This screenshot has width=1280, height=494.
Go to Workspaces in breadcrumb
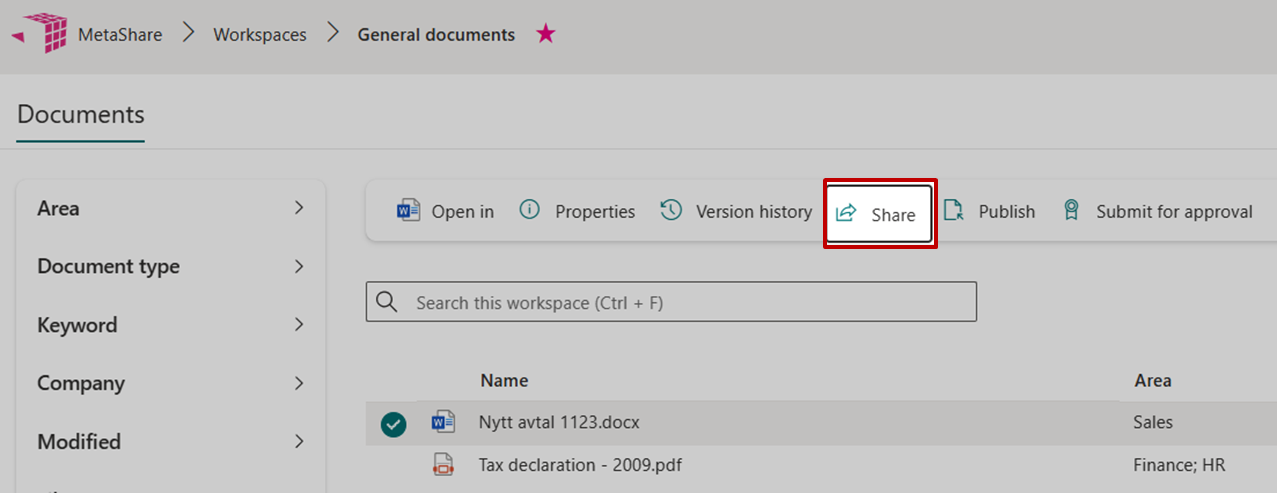point(259,35)
